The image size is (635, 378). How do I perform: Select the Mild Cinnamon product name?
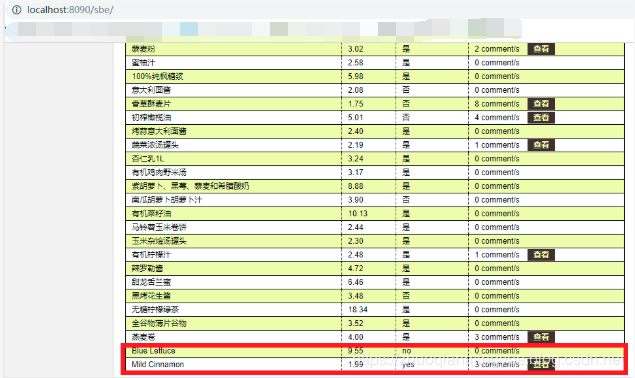pyautogui.click(x=158, y=364)
